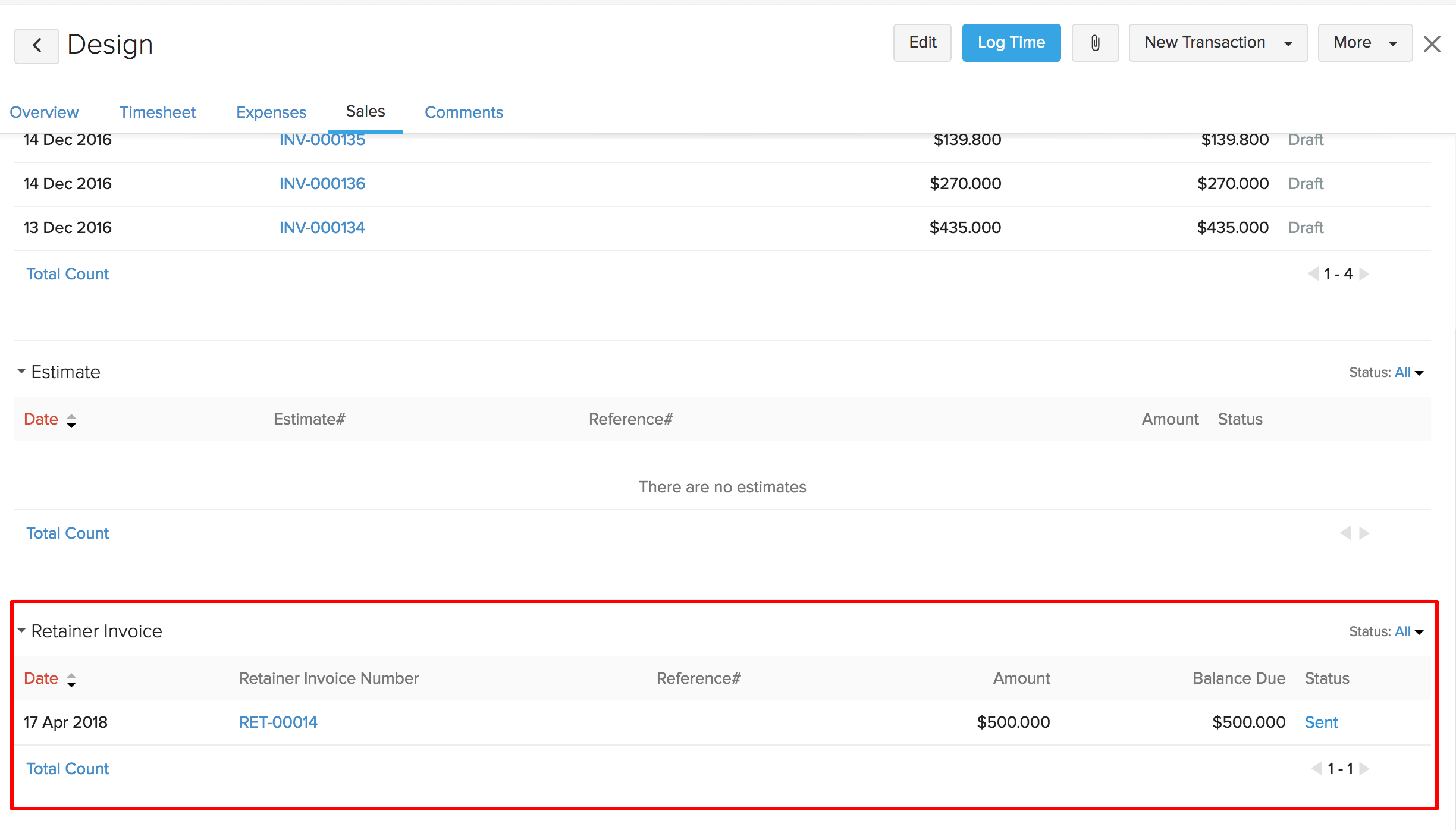Go to previous page of retainer invoices
Screen dimensions: 1456x830
click(1316, 769)
